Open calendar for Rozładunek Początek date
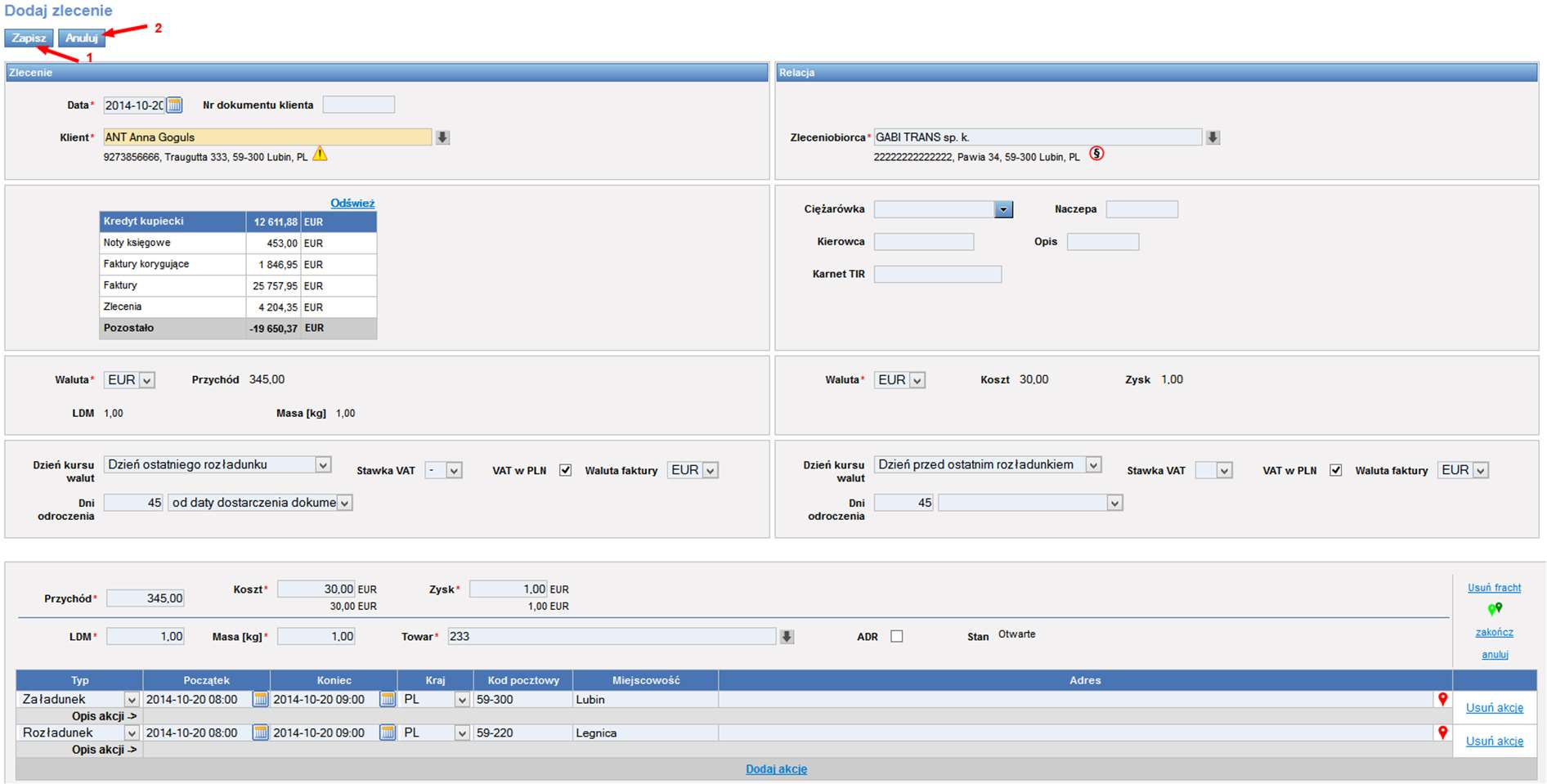1547x784 pixels. click(260, 732)
